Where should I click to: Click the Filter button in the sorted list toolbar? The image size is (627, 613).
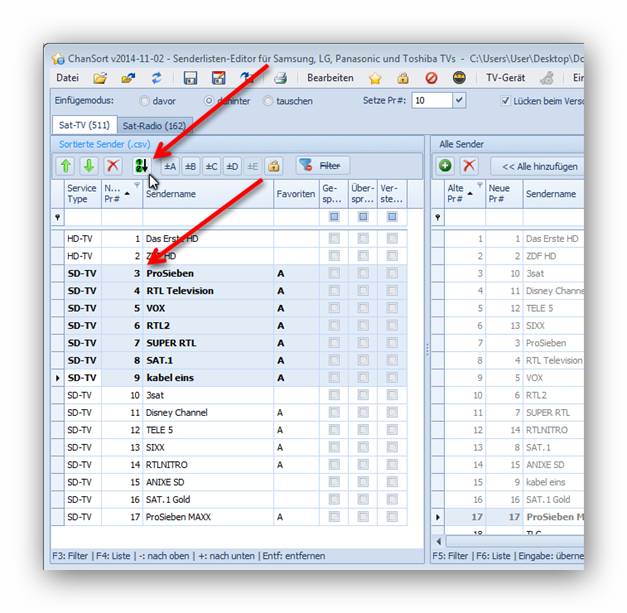(323, 166)
